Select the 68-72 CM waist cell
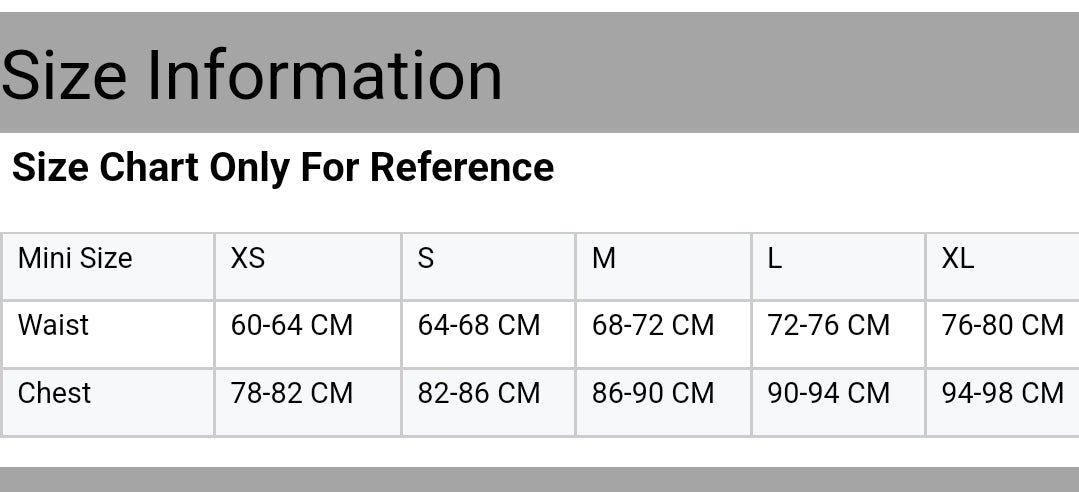Screen dimensions: 1079x492 click(653, 326)
